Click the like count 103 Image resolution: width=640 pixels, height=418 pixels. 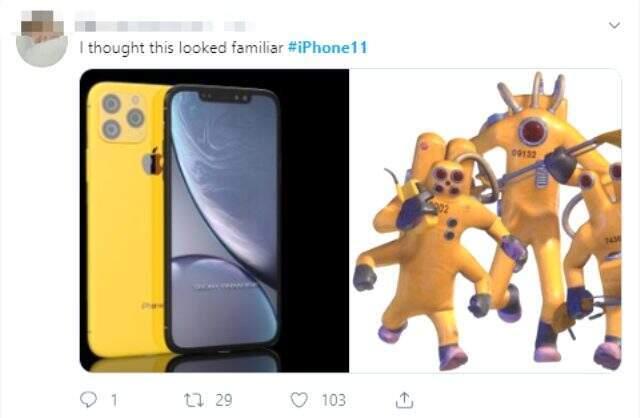(332, 400)
